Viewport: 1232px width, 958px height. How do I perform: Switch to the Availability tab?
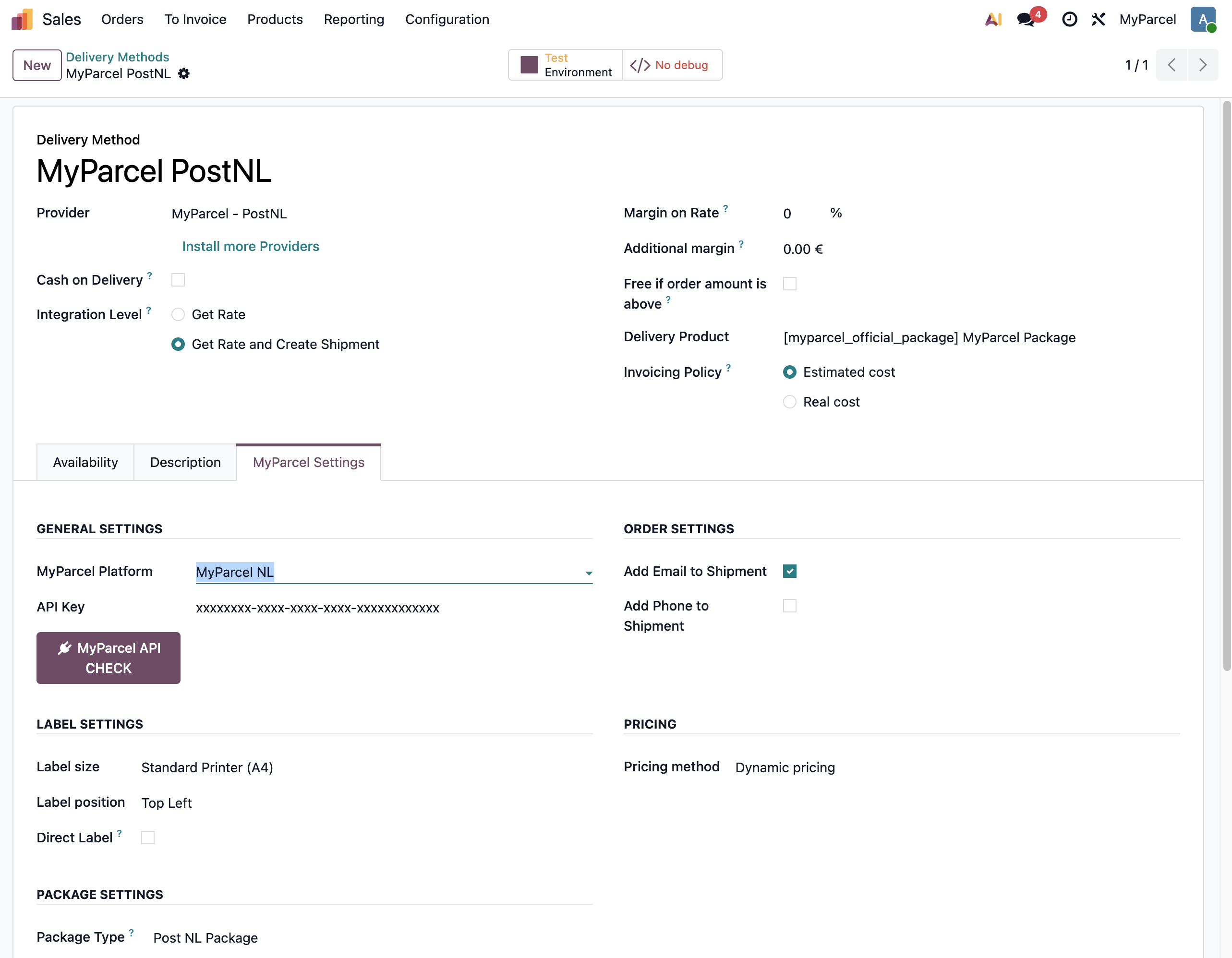(x=85, y=462)
